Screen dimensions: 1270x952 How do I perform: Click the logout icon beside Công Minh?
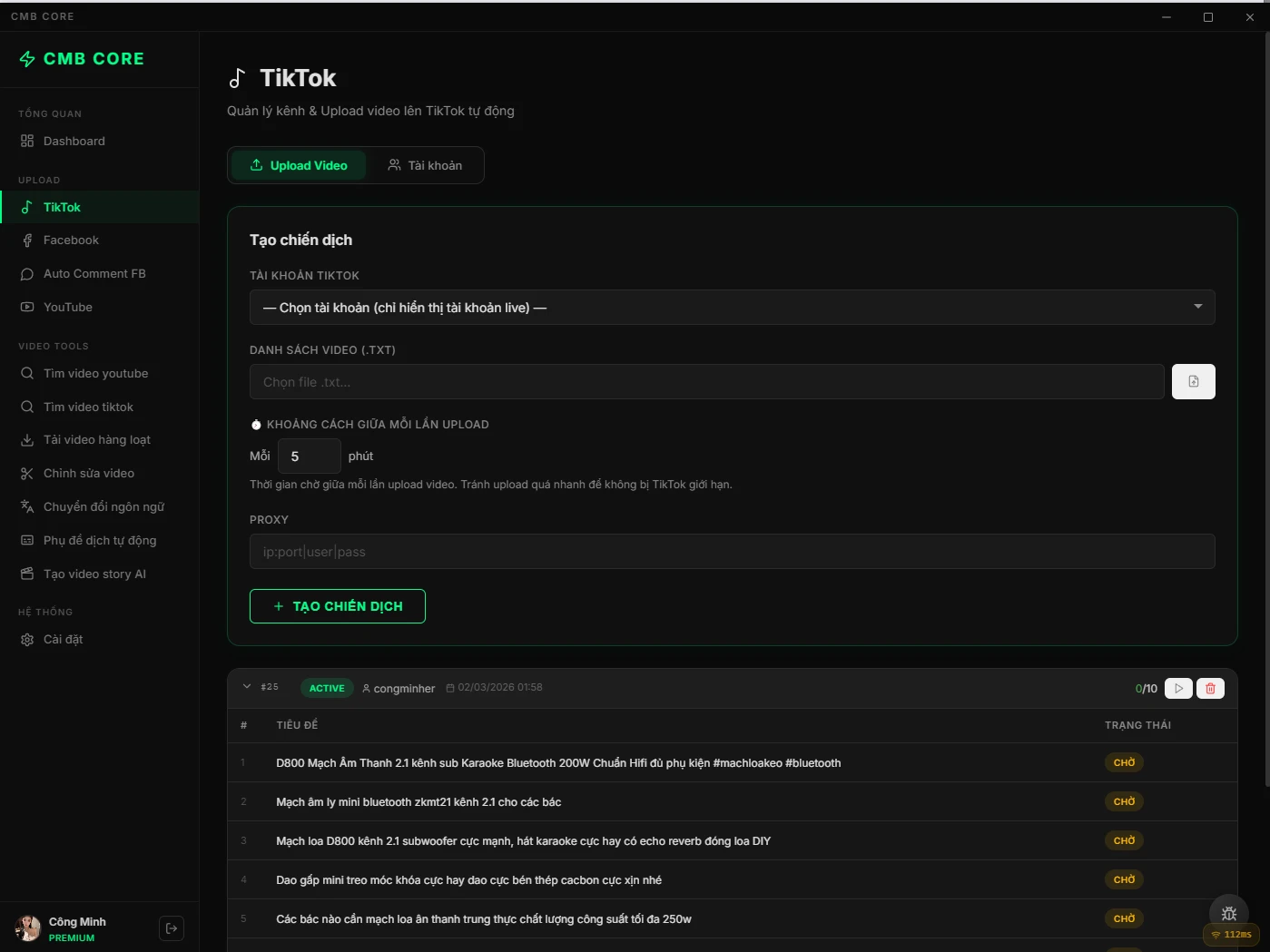click(x=172, y=928)
